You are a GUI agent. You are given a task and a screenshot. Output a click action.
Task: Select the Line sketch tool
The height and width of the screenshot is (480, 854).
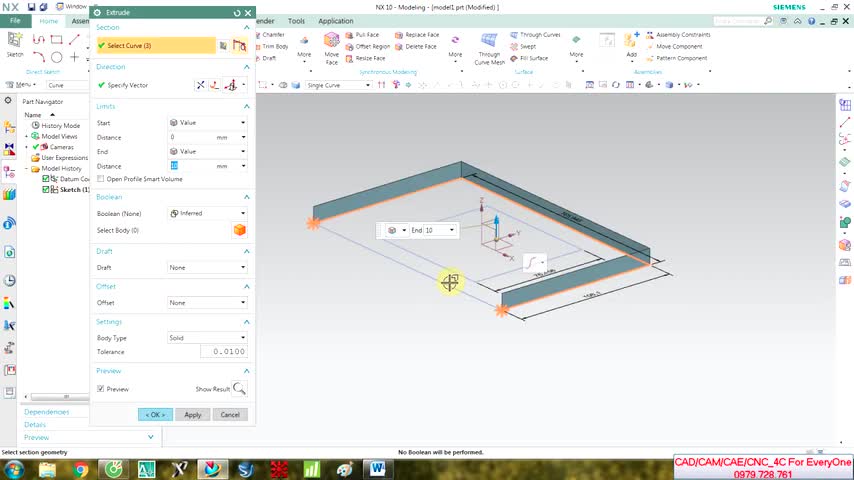[x=74, y=39]
